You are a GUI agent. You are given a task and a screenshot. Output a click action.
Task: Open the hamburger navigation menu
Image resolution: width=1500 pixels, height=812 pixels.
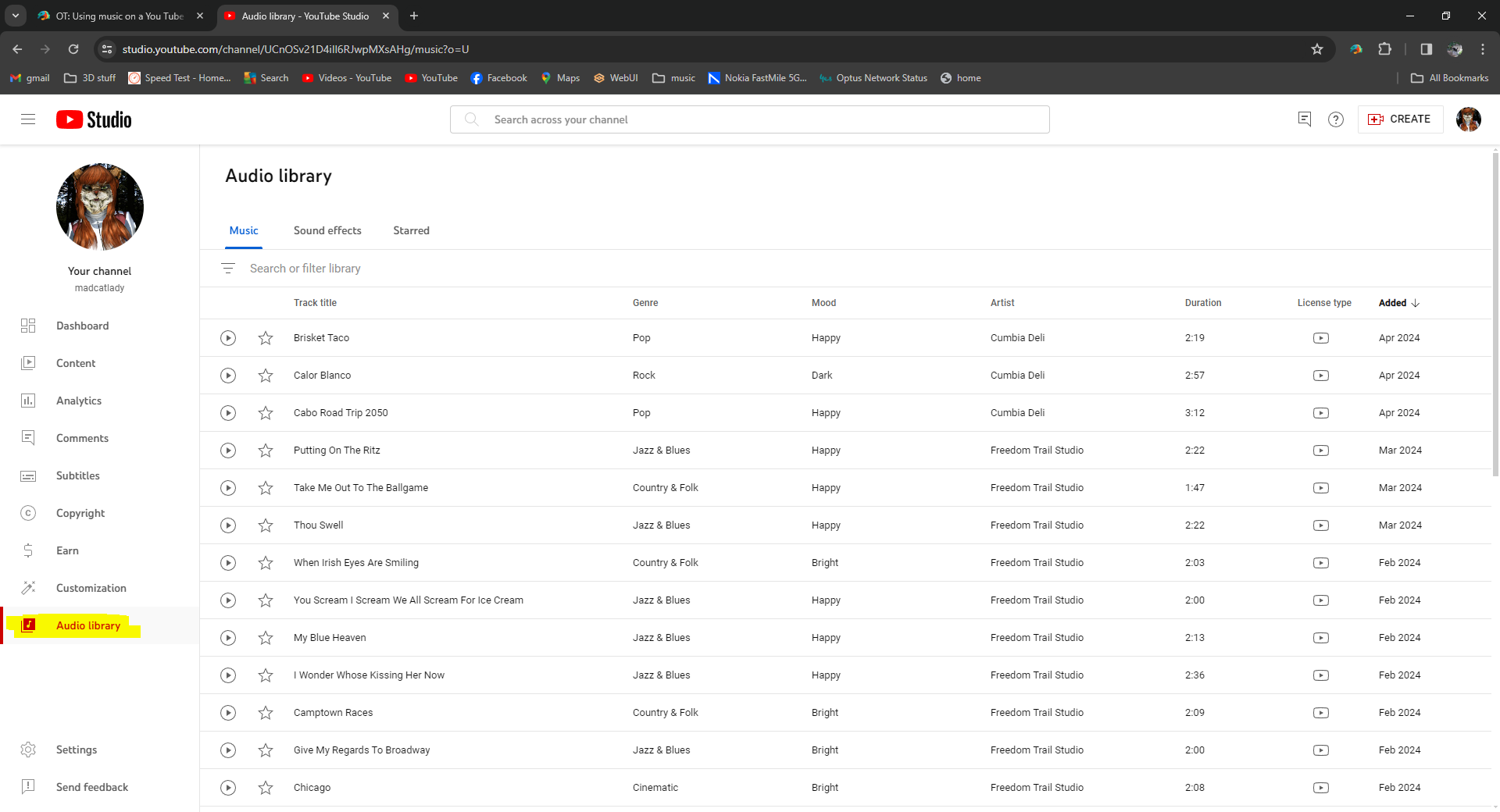pos(28,119)
